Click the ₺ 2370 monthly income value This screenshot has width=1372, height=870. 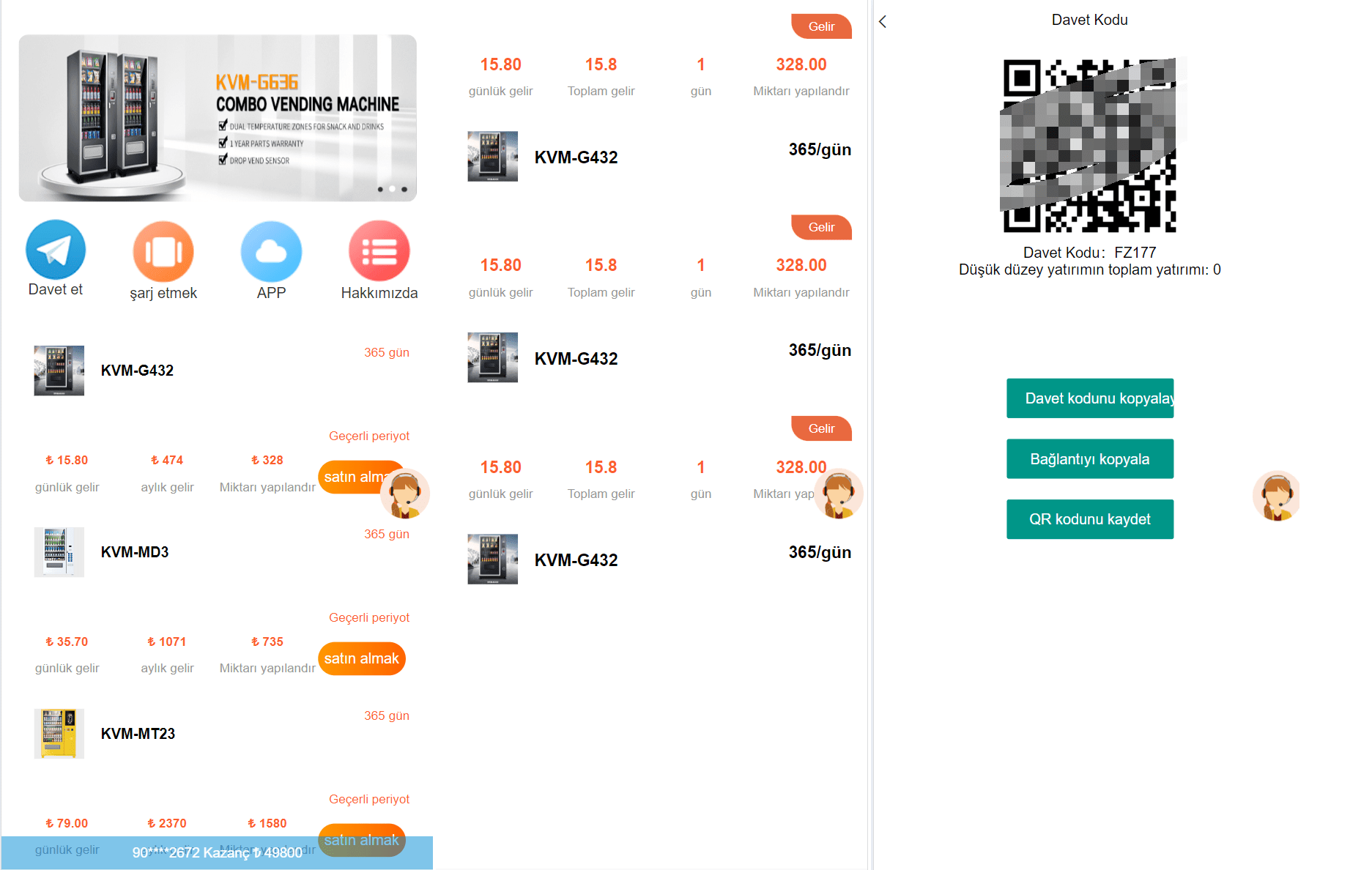tap(167, 823)
